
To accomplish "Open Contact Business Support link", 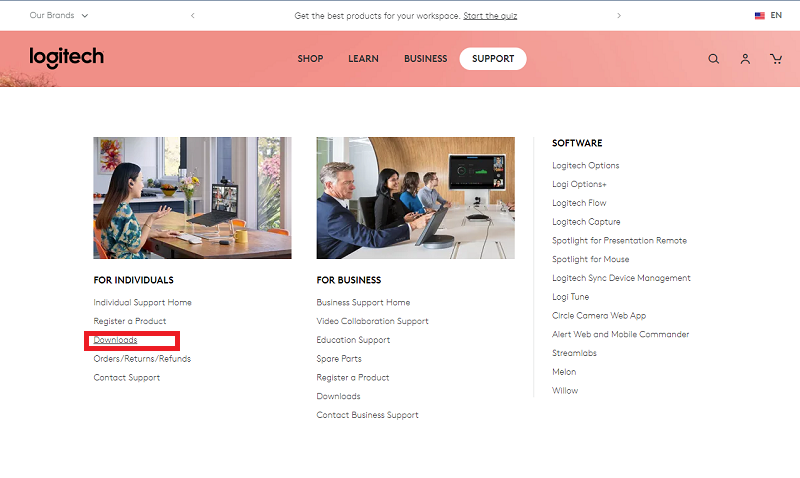I will (367, 415).
